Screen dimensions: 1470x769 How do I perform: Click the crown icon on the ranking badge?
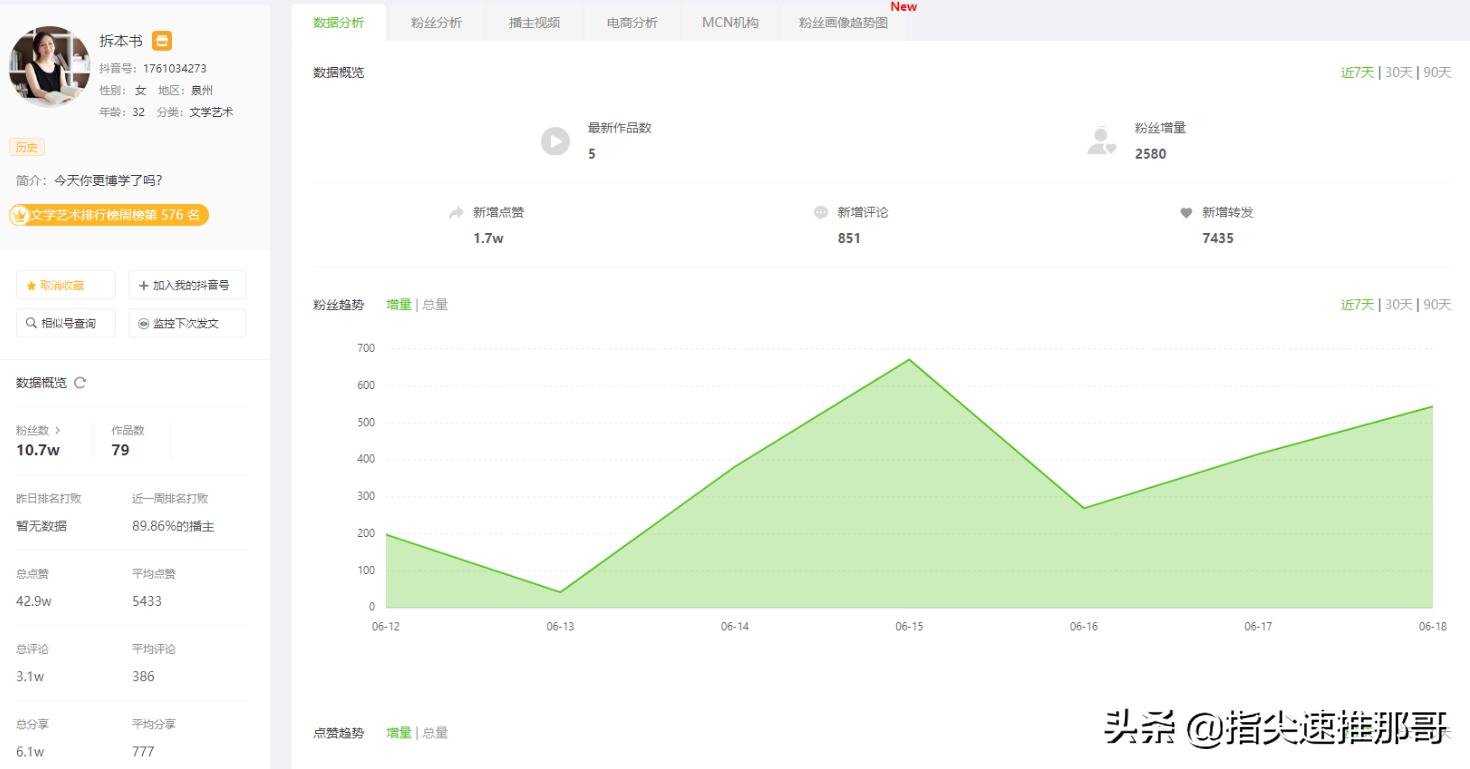tap(18, 215)
